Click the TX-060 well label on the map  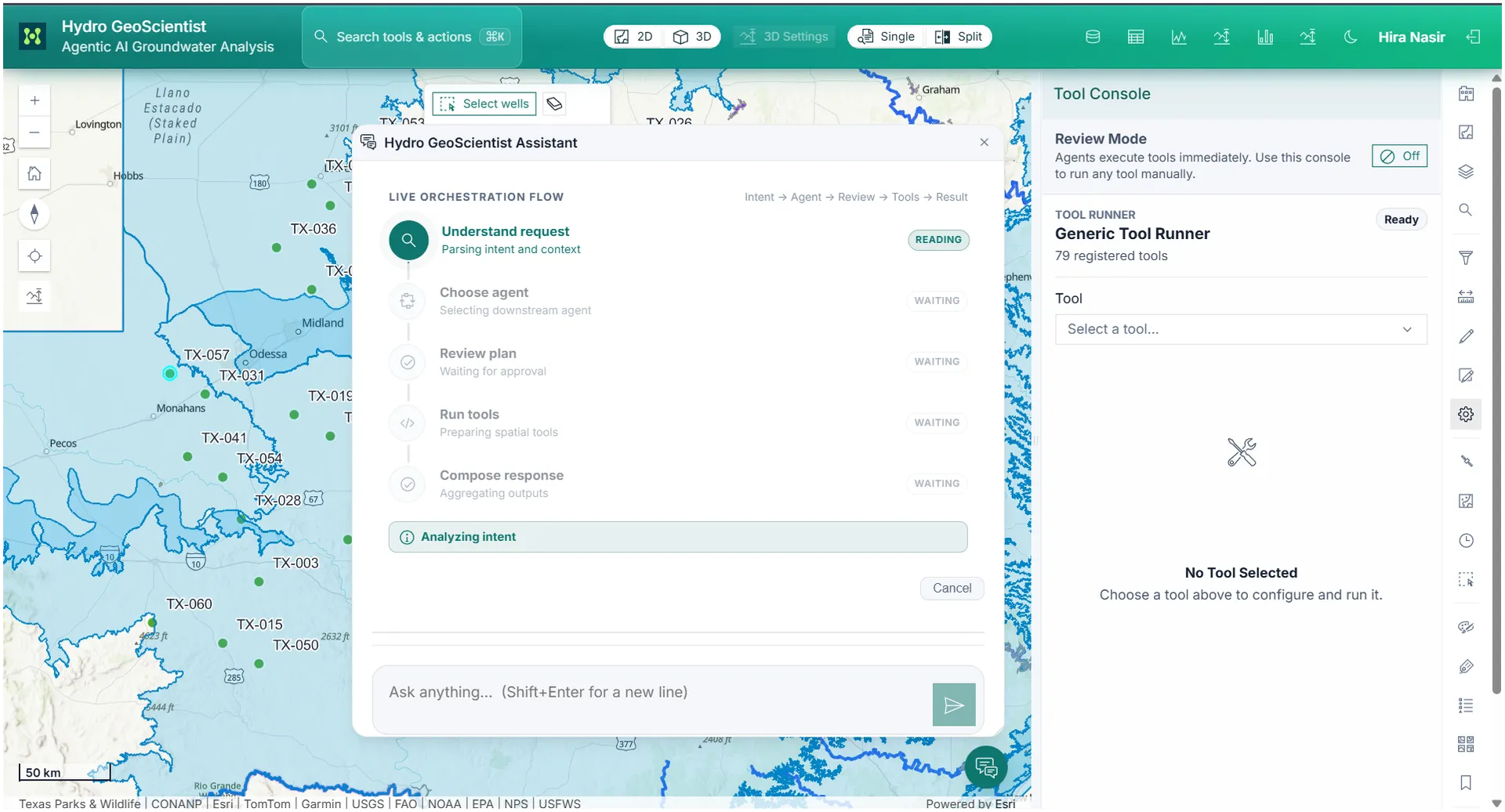point(189,604)
